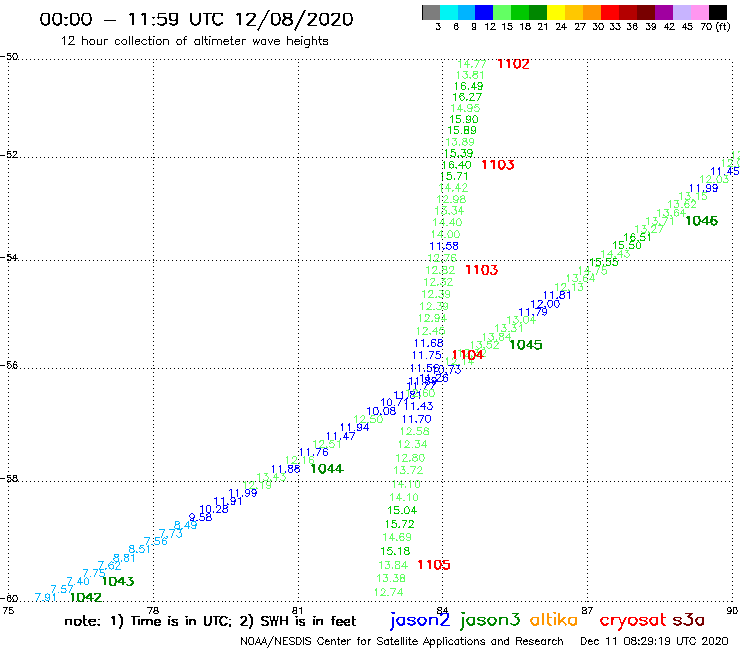Select the jason2 satellite label
Viewport: 740px width, 650px height.
pos(420,620)
